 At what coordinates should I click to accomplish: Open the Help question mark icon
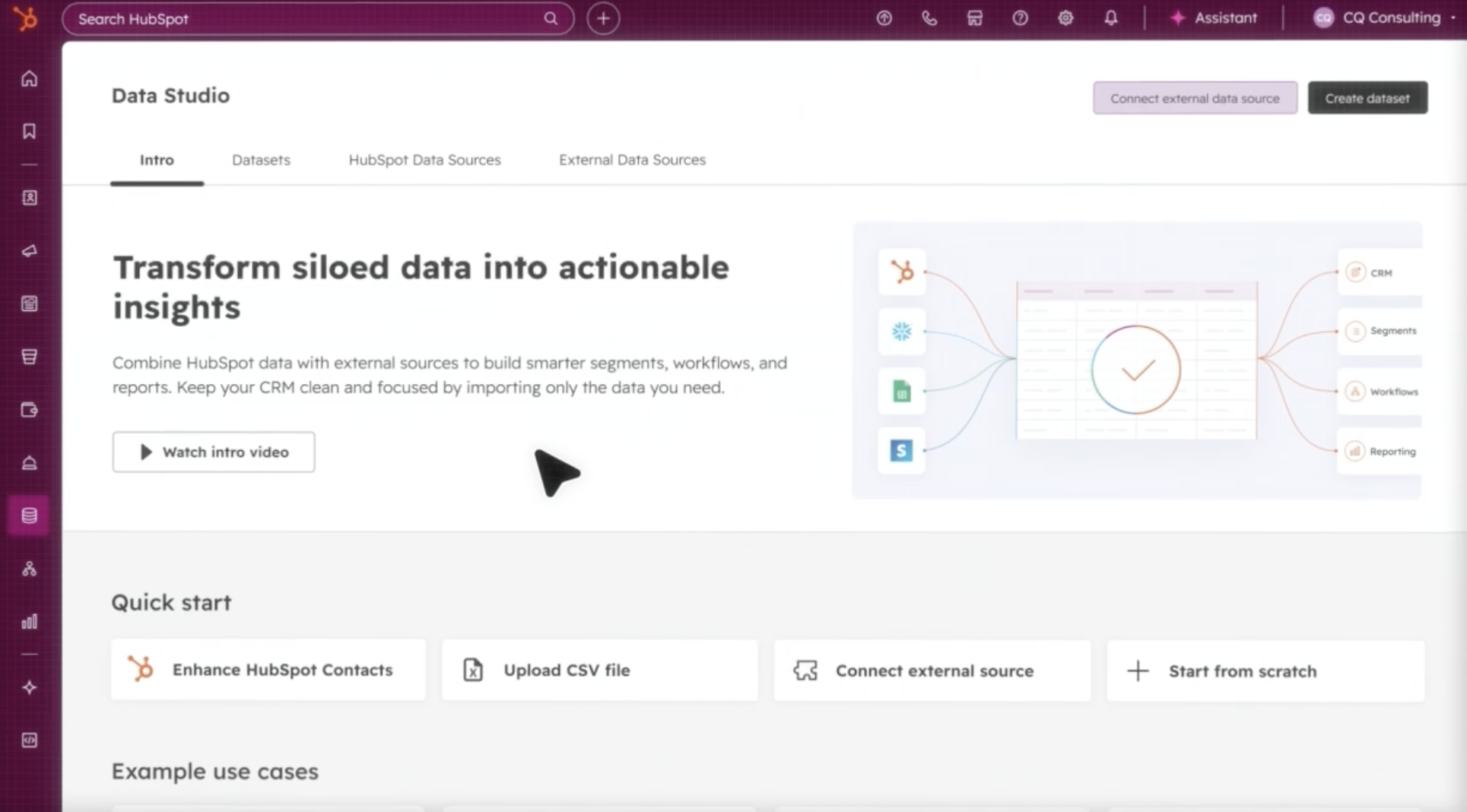(1020, 18)
